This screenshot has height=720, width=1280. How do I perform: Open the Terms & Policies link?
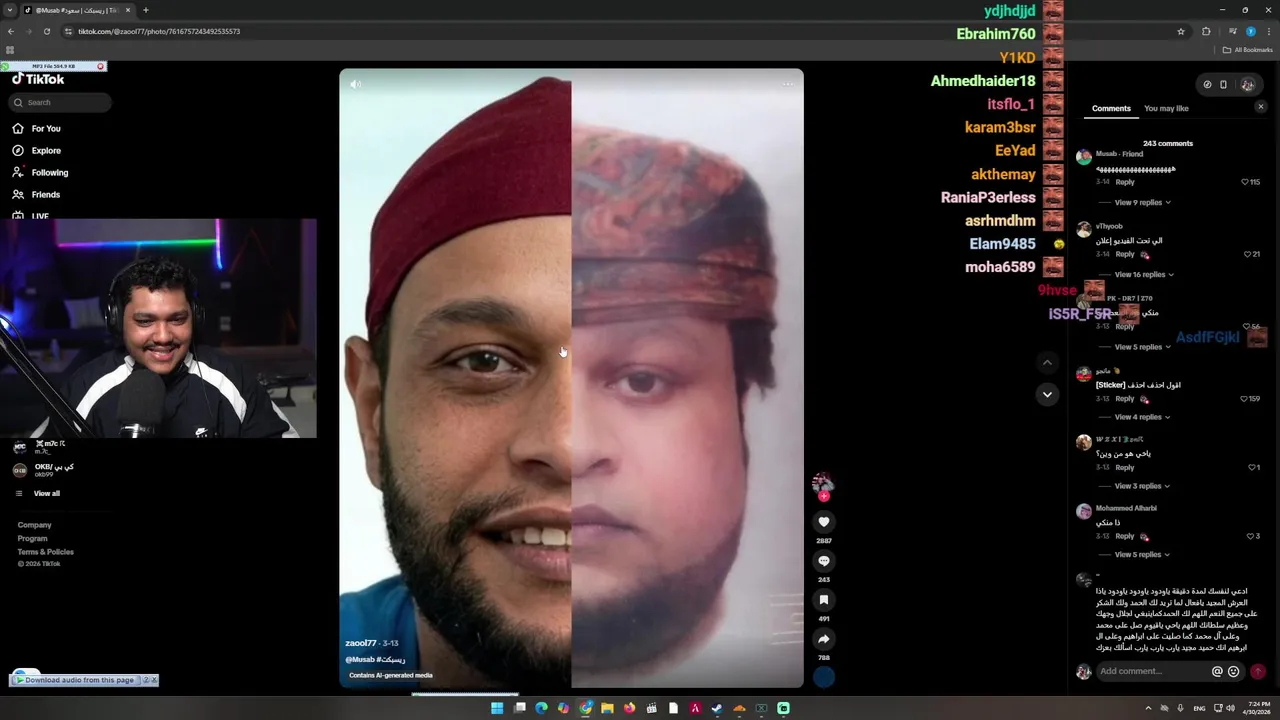click(x=45, y=552)
